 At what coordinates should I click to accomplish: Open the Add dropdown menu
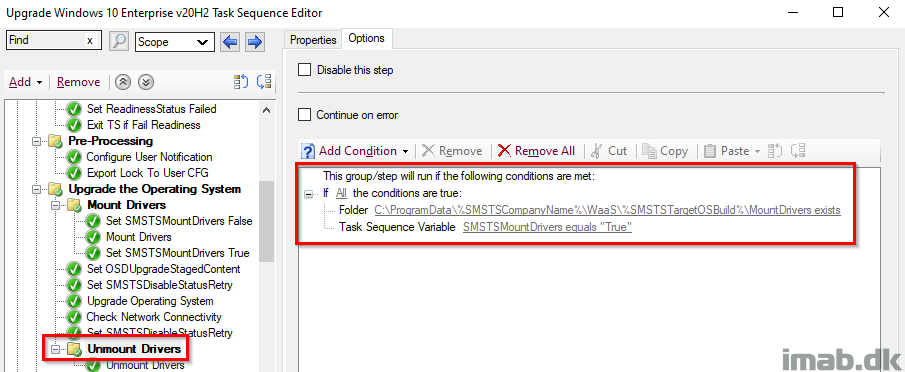26,82
